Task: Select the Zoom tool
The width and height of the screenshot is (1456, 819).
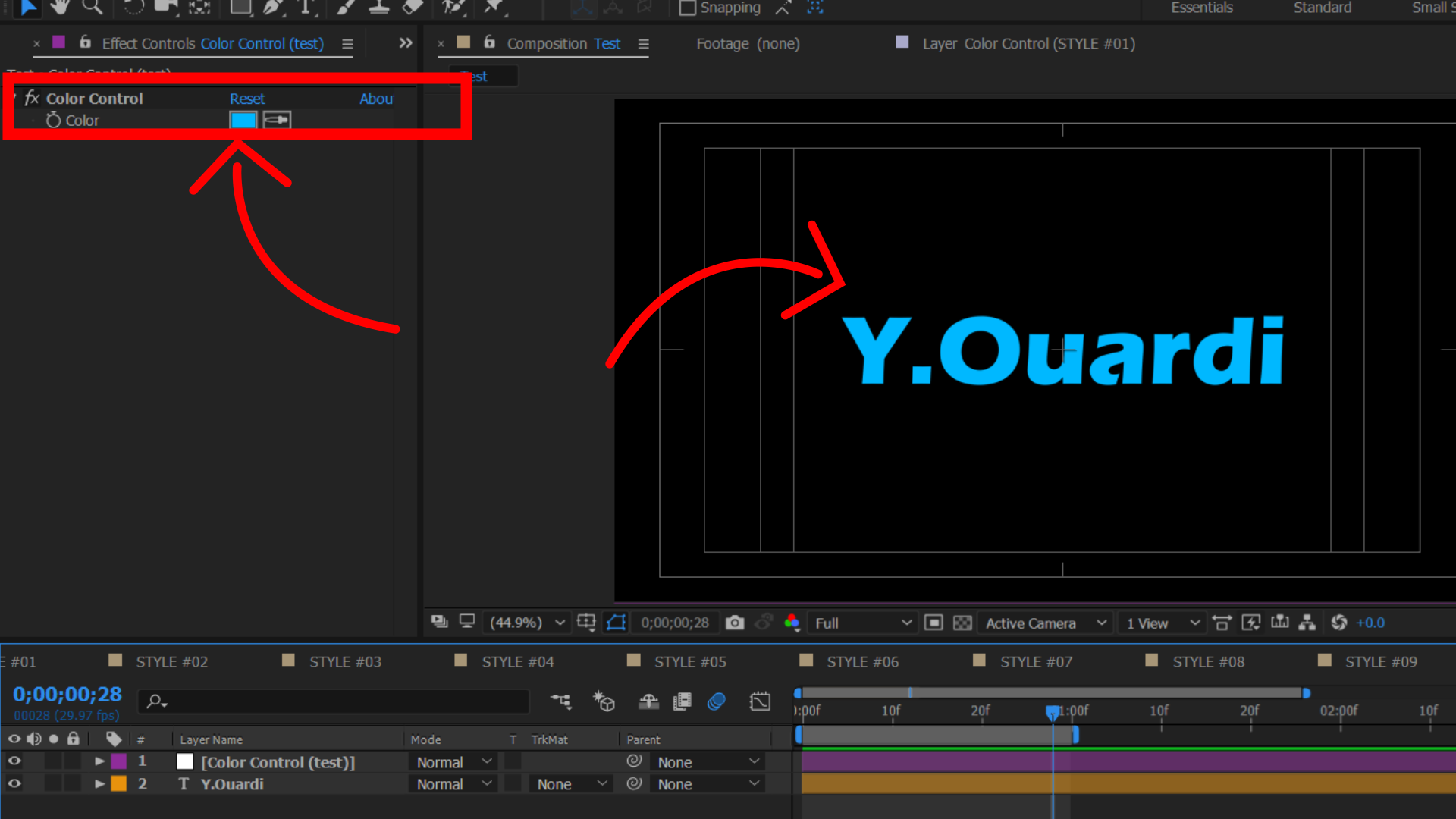Action: click(93, 8)
